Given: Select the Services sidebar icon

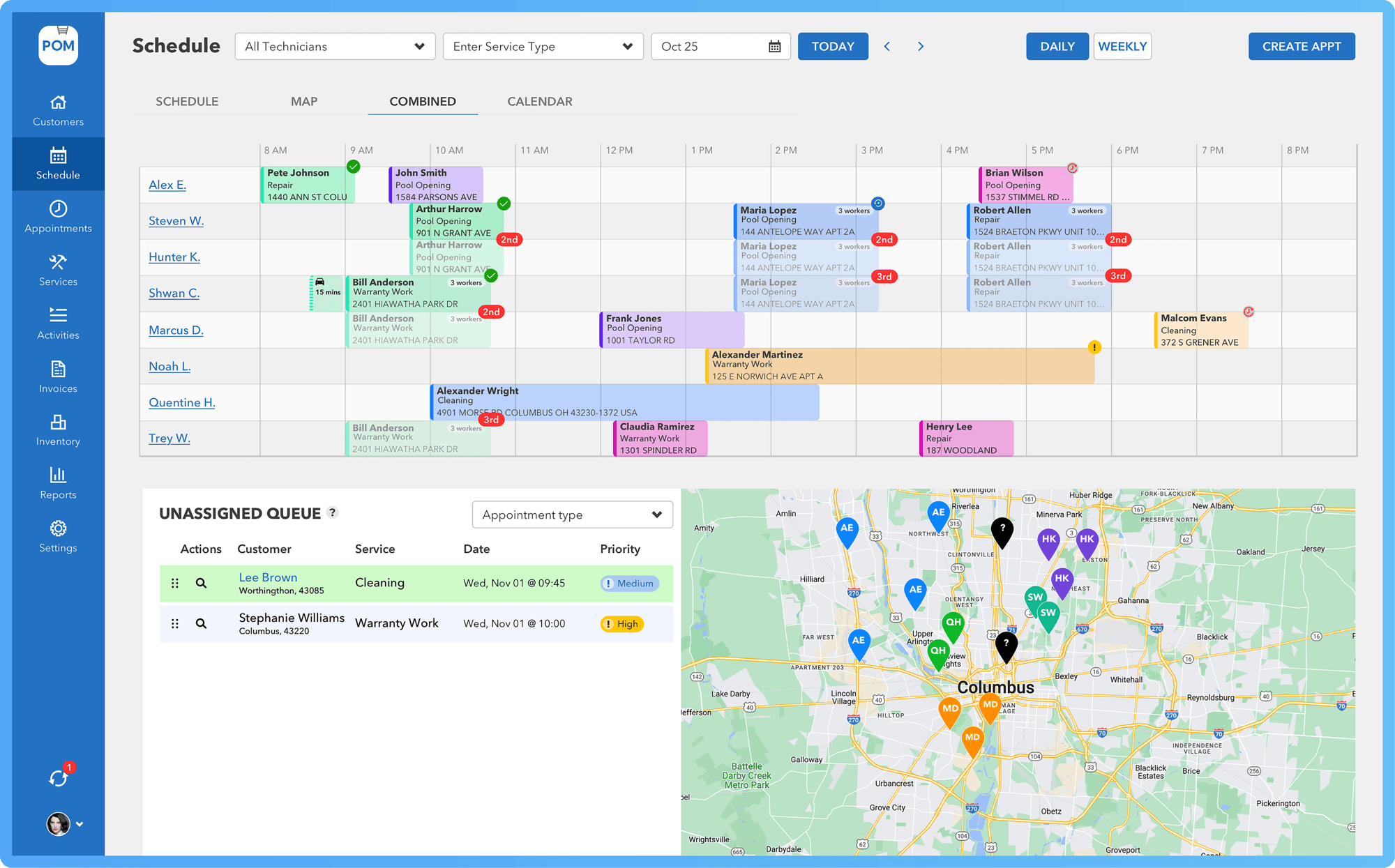Looking at the screenshot, I should pos(58,268).
